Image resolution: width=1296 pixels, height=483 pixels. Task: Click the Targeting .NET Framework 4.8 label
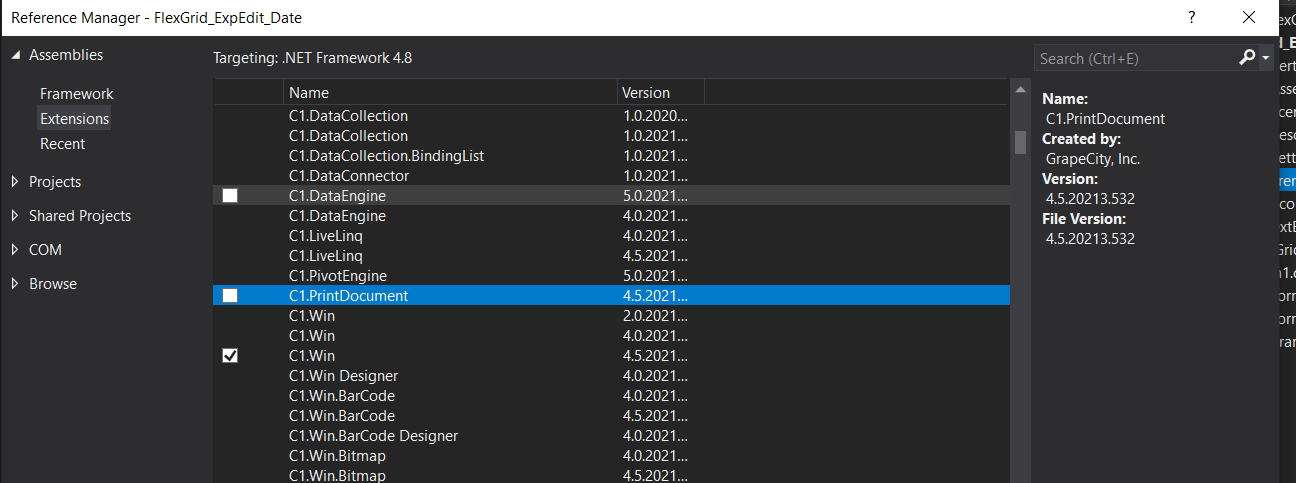313,58
